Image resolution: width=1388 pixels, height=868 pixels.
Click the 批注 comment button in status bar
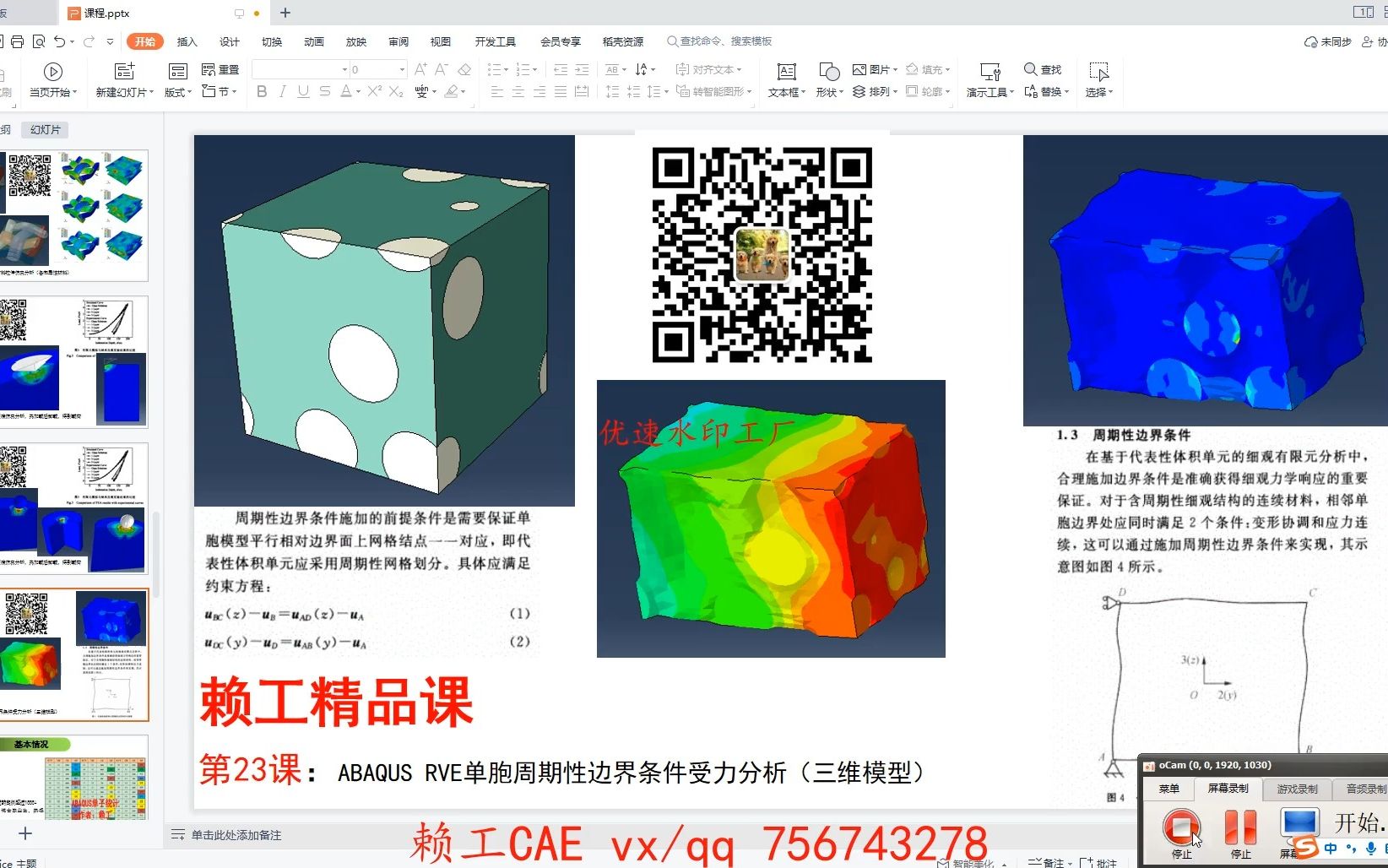coord(1098,862)
